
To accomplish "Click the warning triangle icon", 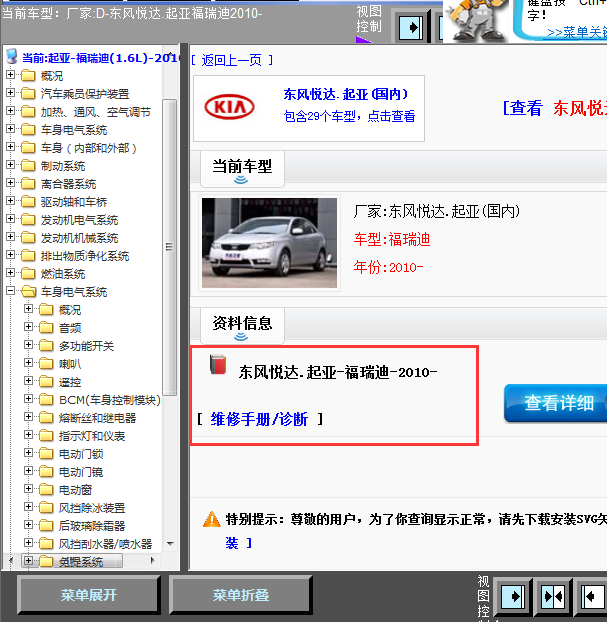I will (x=211, y=519).
